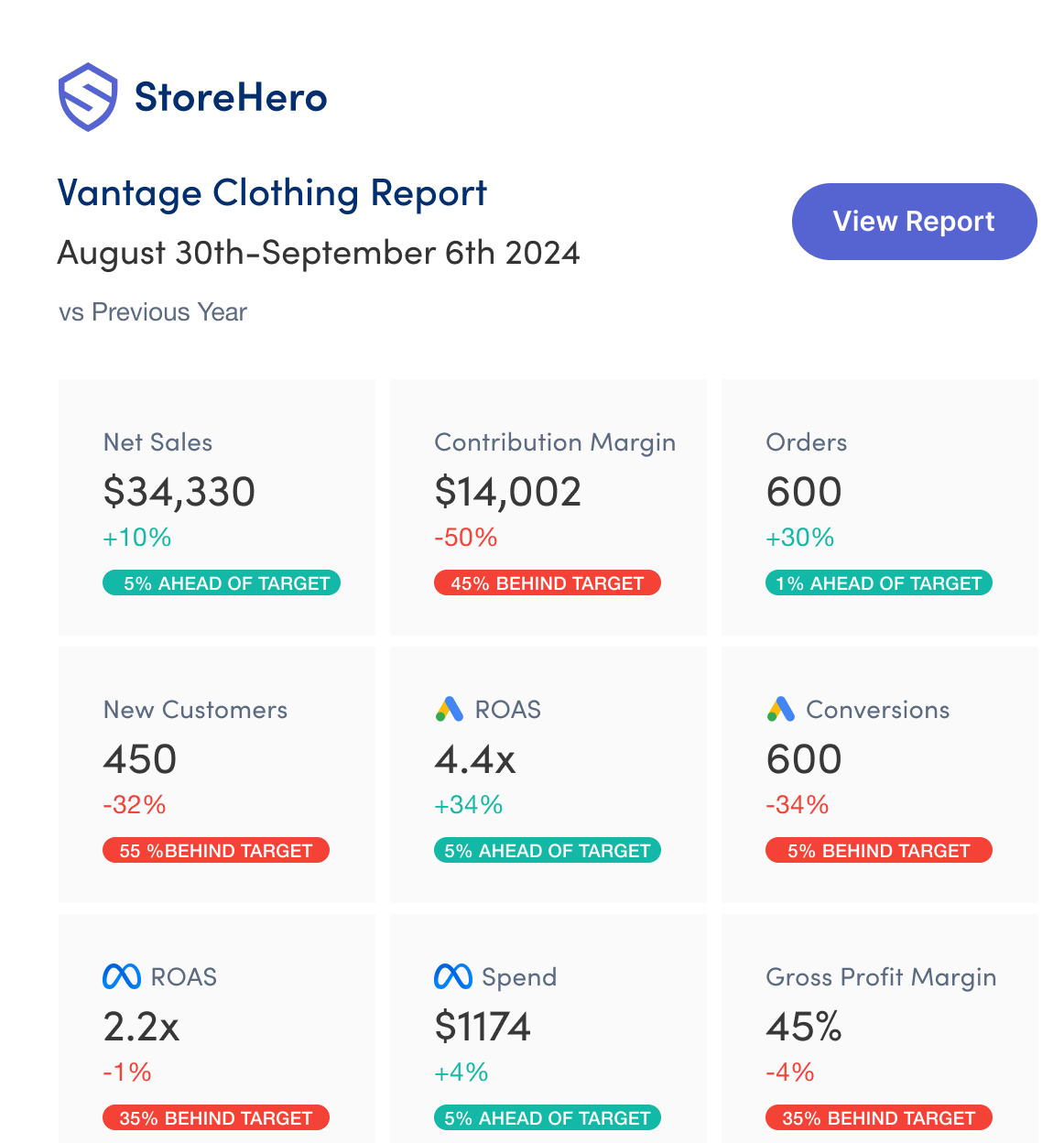Click the 1% AHEAD OF TARGET badge

878,583
